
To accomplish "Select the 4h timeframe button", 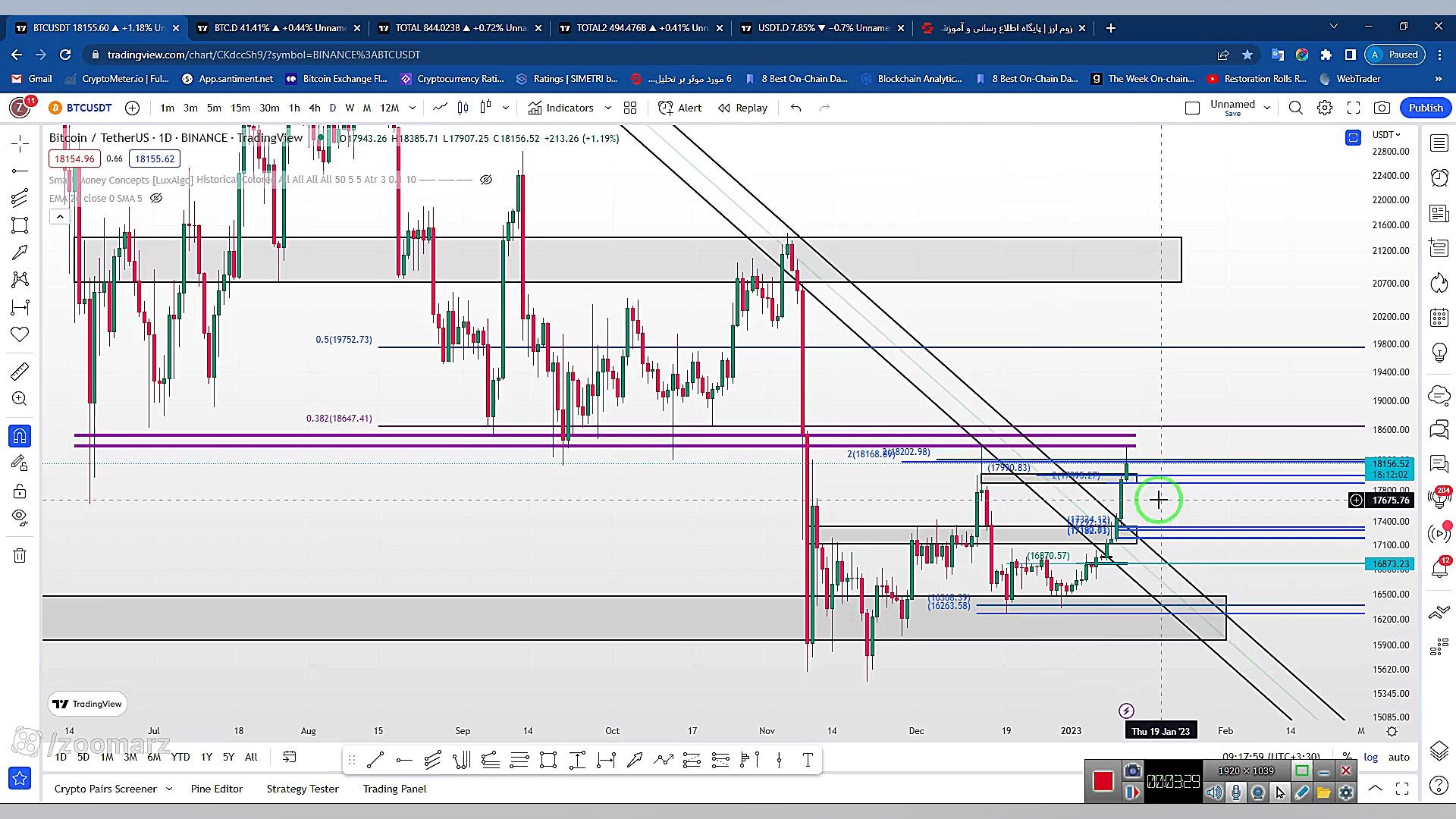I will coord(314,108).
